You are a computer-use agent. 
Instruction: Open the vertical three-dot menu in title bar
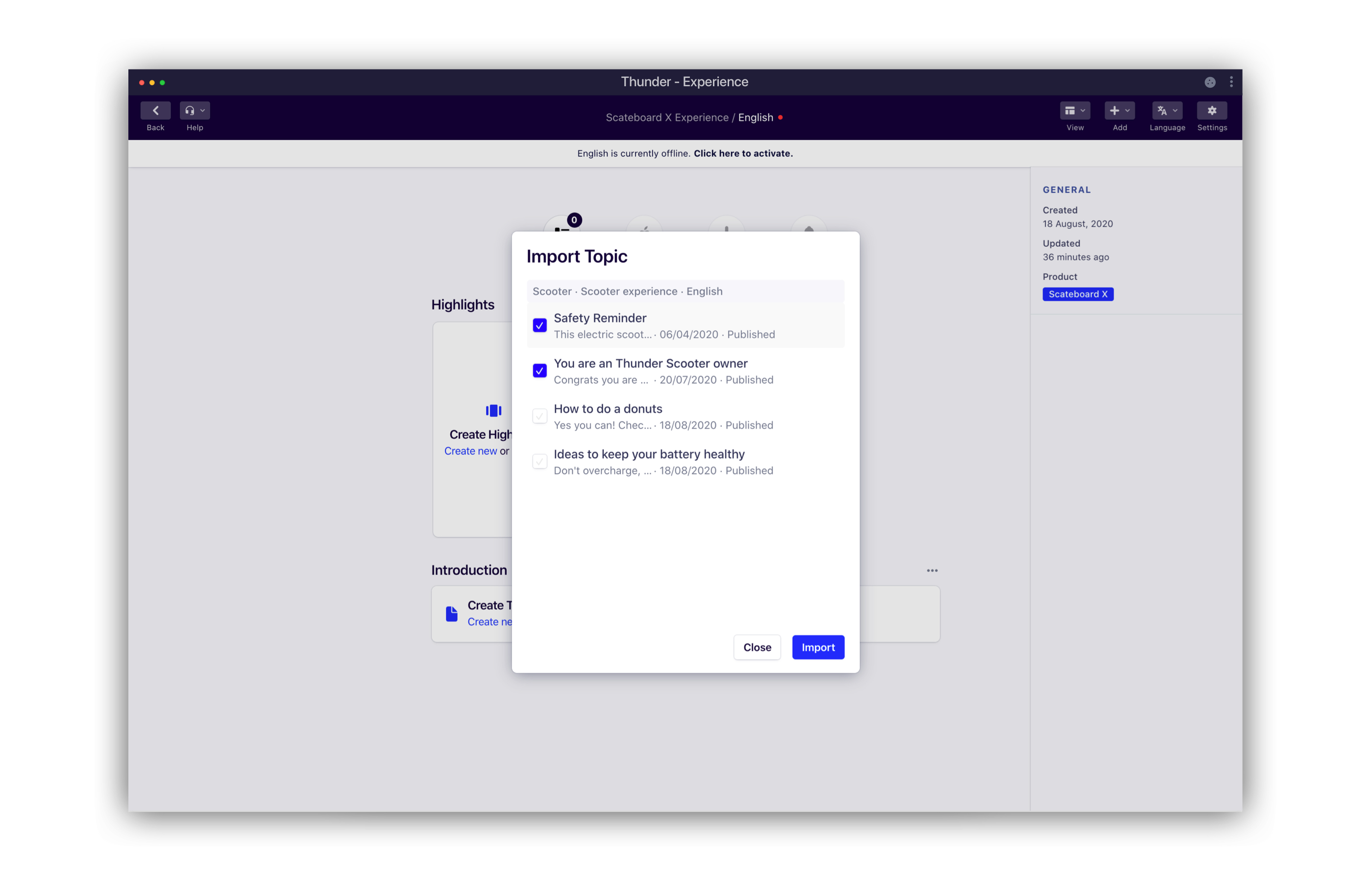point(1230,82)
